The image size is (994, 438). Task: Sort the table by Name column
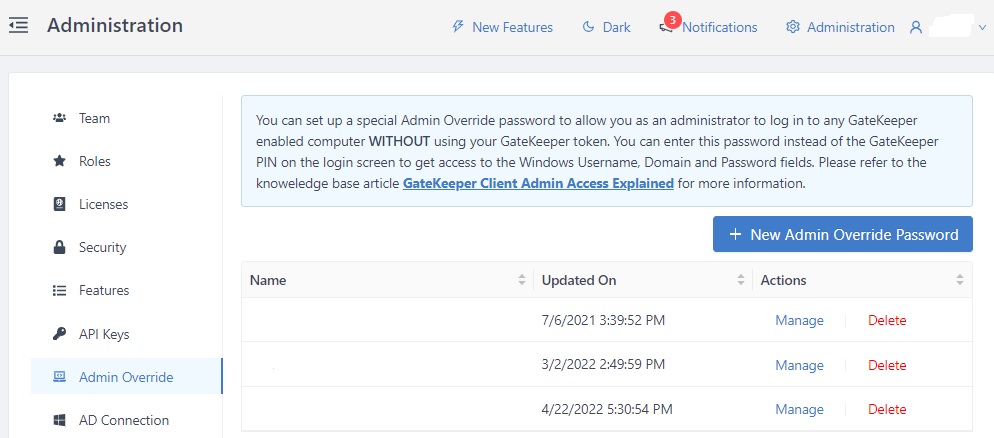coord(521,280)
